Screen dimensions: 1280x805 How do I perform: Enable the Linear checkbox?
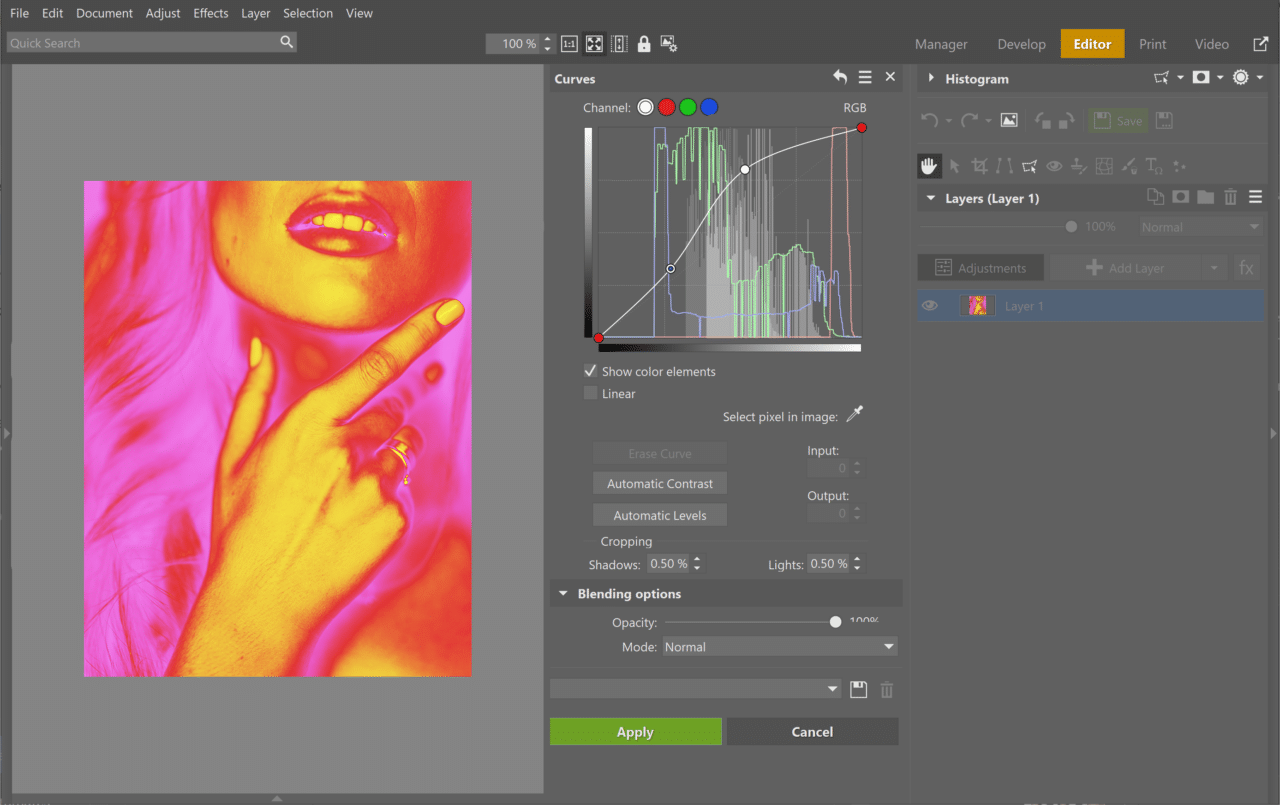point(590,393)
